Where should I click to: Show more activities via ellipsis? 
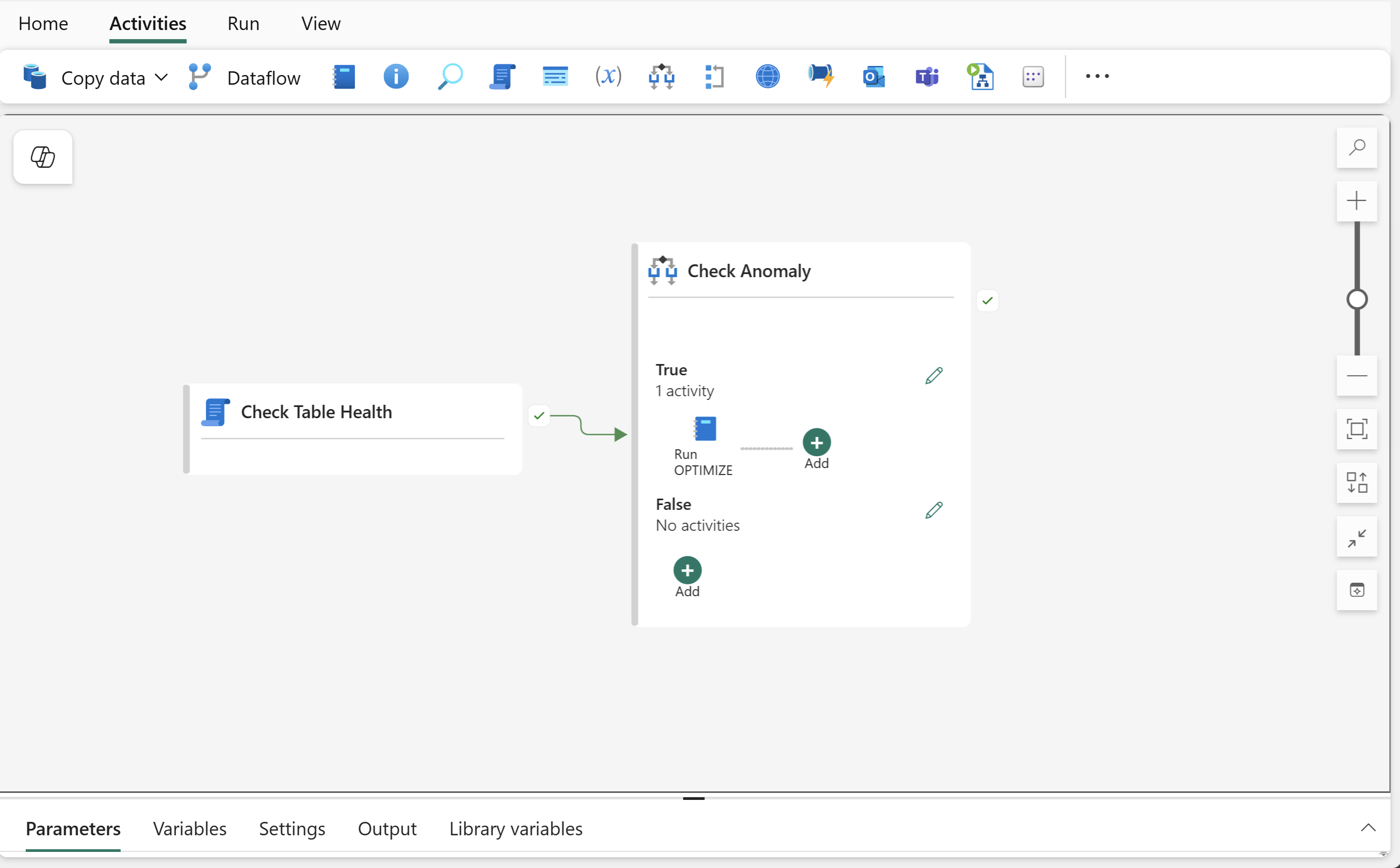point(1098,76)
